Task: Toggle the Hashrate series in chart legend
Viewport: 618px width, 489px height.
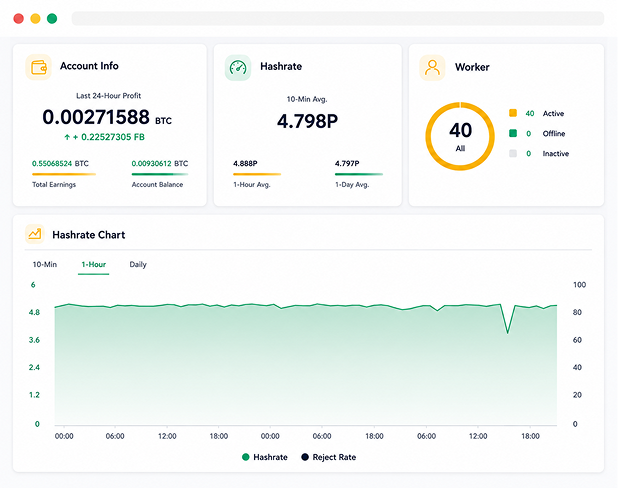Action: point(264,457)
